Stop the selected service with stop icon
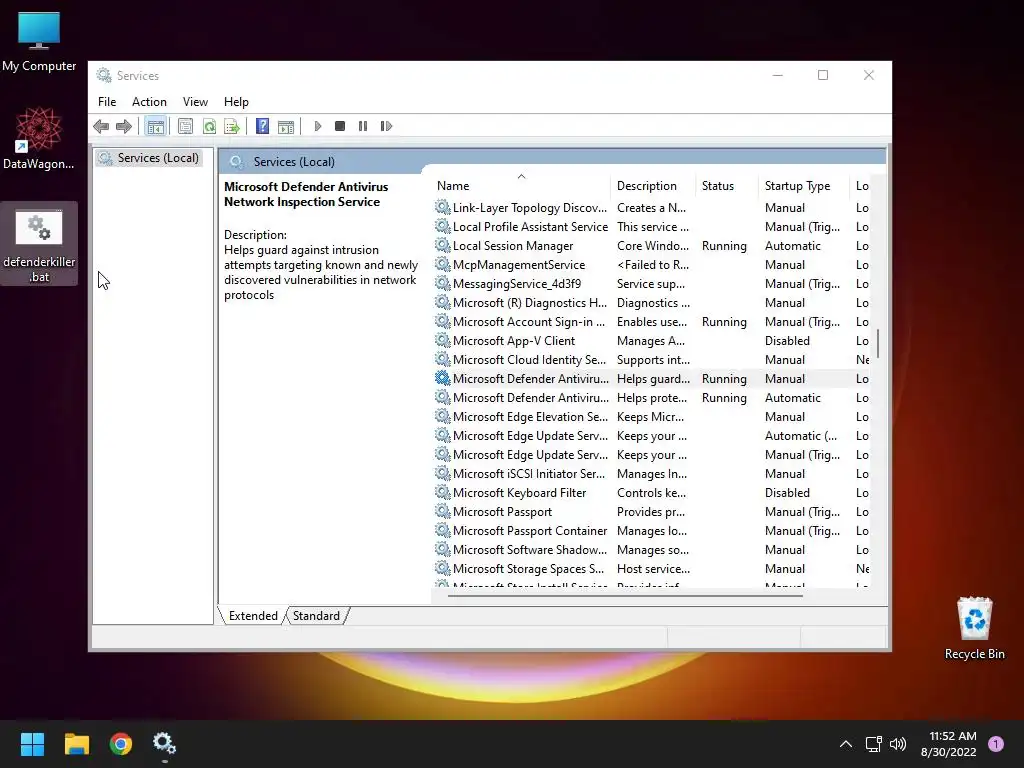Viewport: 1024px width, 768px height. pyautogui.click(x=340, y=126)
